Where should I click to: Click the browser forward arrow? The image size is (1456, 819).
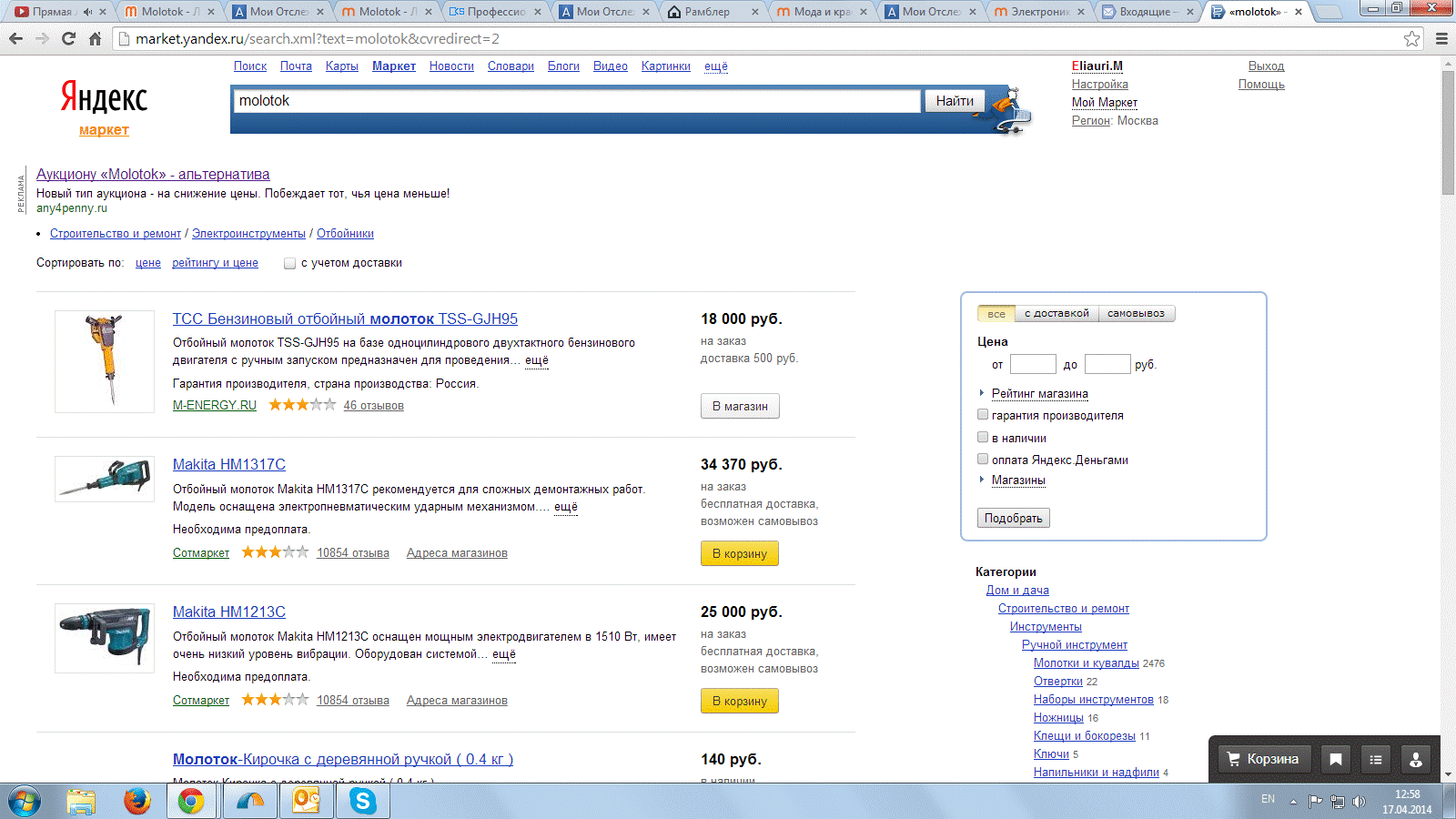42,39
